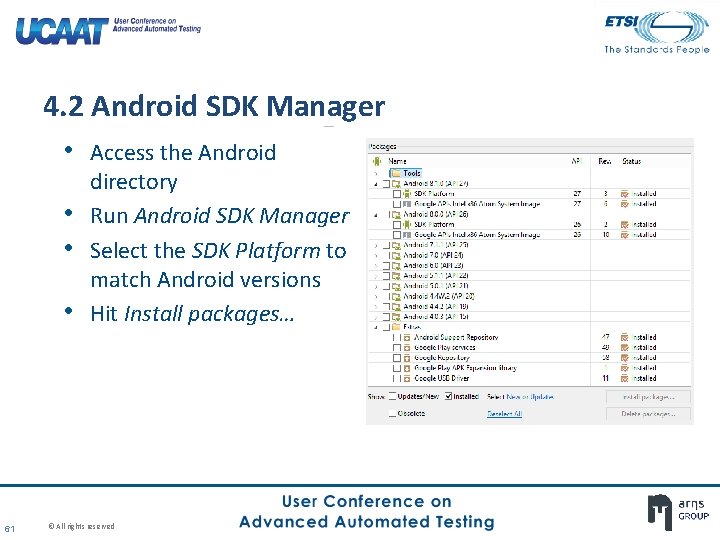
Task: Click the API column header
Action: coord(577,161)
